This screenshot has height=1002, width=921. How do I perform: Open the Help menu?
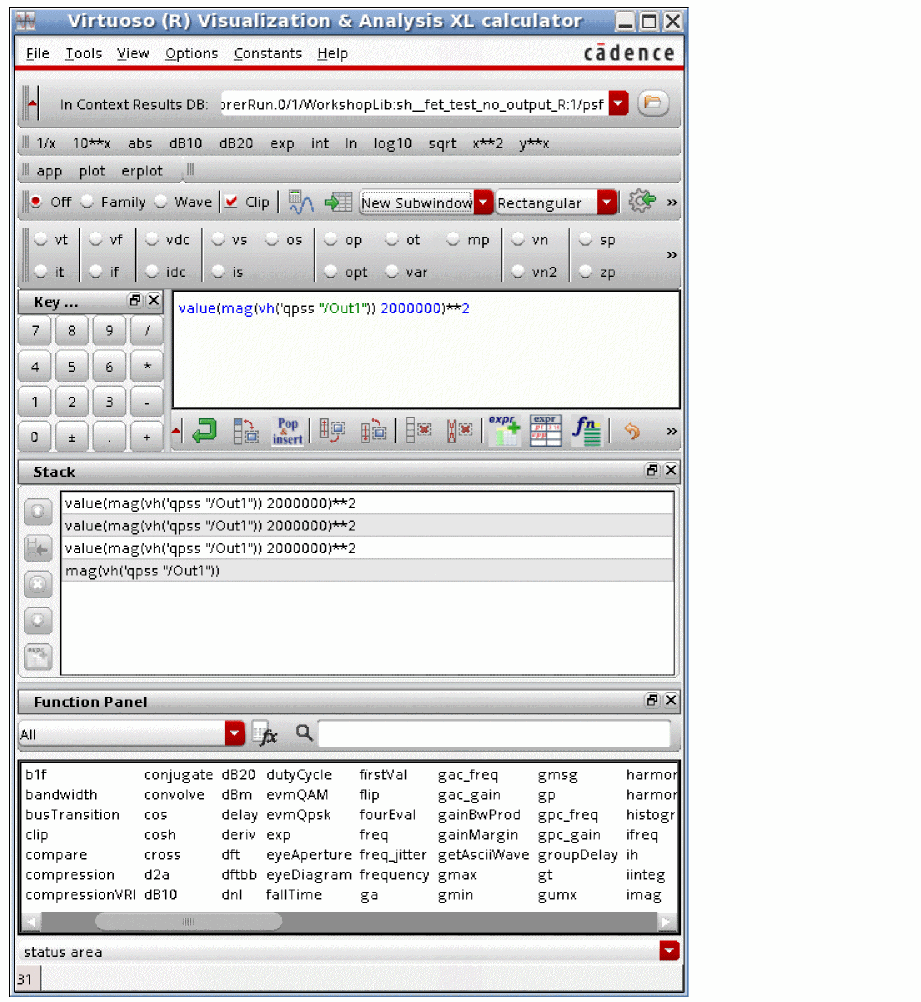(x=332, y=54)
